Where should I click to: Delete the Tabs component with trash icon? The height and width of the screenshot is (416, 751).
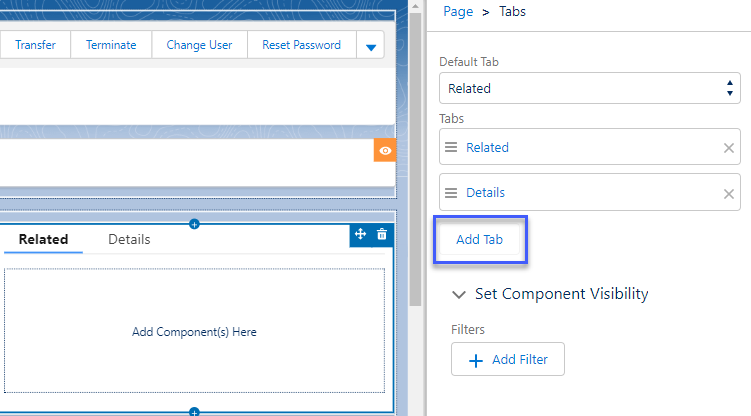coord(382,234)
